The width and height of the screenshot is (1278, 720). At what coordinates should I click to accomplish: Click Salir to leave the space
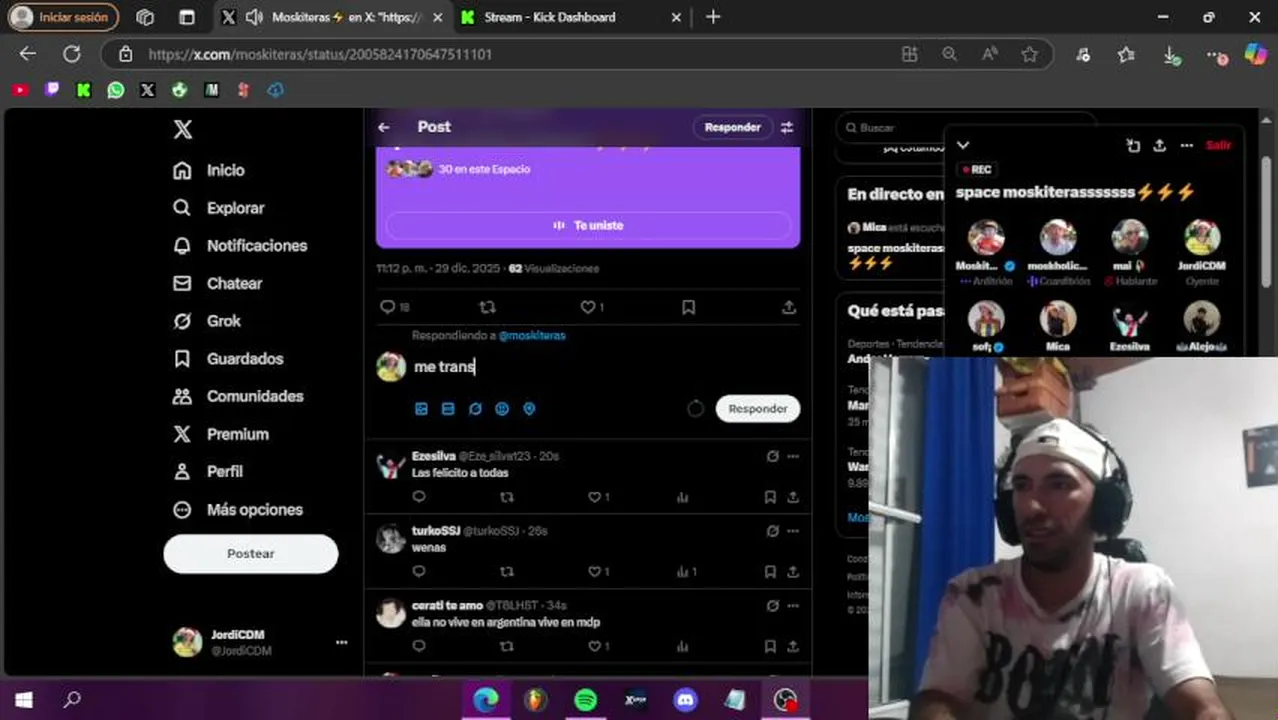[x=1218, y=145]
